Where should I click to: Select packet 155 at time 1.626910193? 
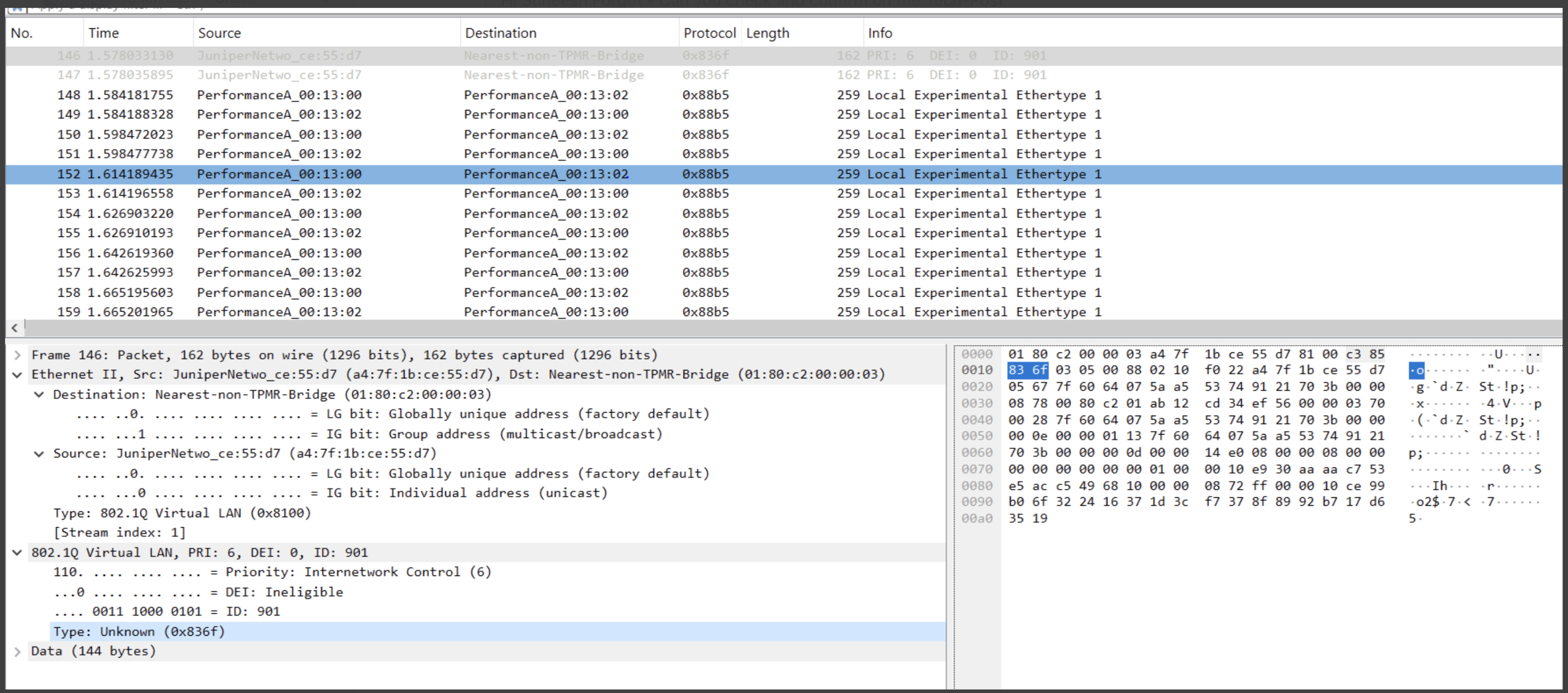[784, 233]
